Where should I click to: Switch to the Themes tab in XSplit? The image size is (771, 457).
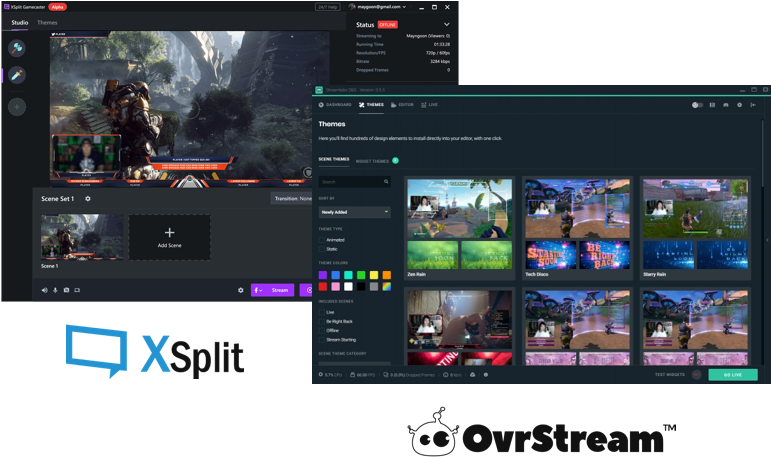click(47, 23)
